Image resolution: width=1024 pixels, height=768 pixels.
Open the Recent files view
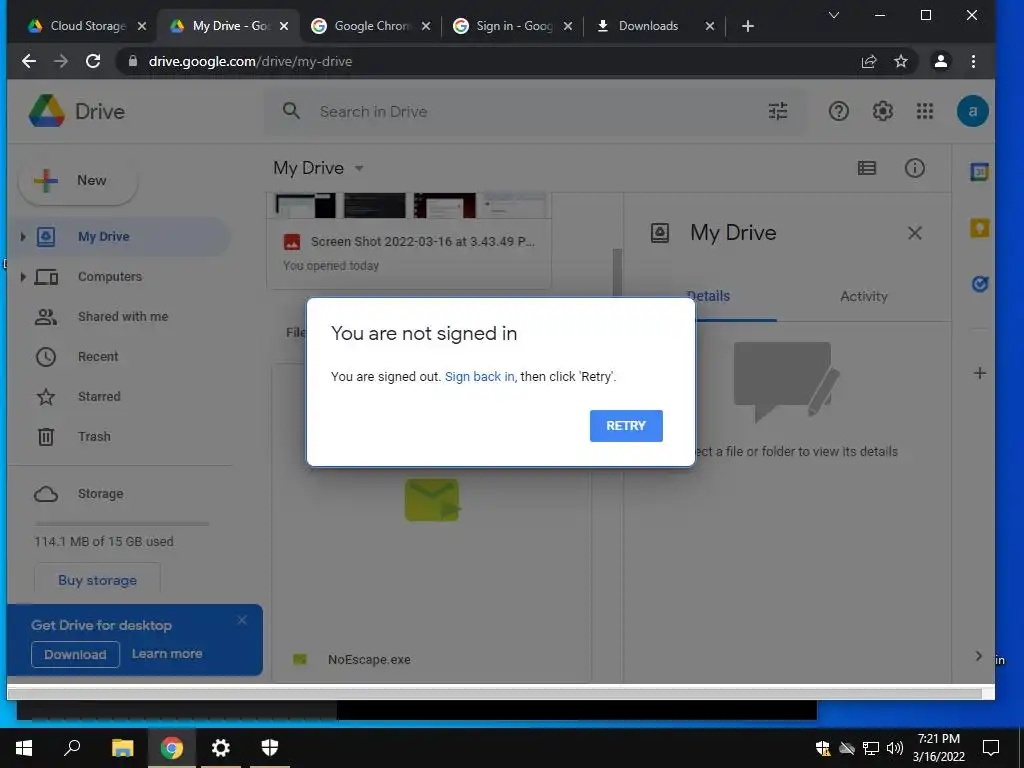pyautogui.click(x=98, y=357)
